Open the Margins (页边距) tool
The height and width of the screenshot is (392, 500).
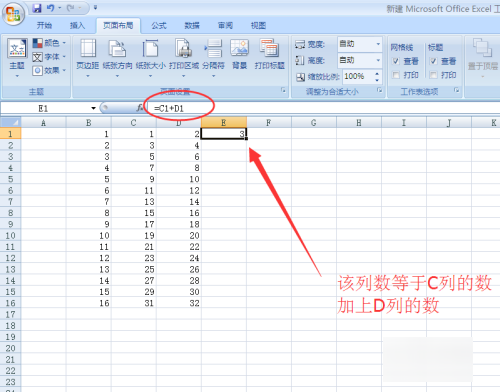tap(88, 58)
